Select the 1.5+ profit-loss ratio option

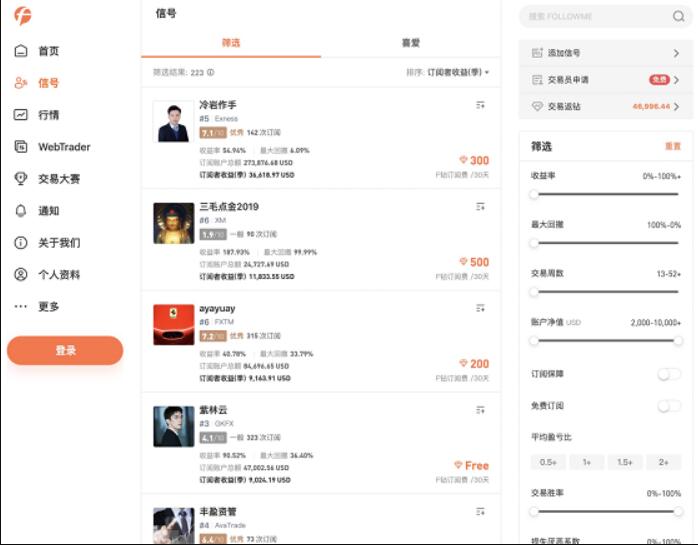(x=625, y=462)
